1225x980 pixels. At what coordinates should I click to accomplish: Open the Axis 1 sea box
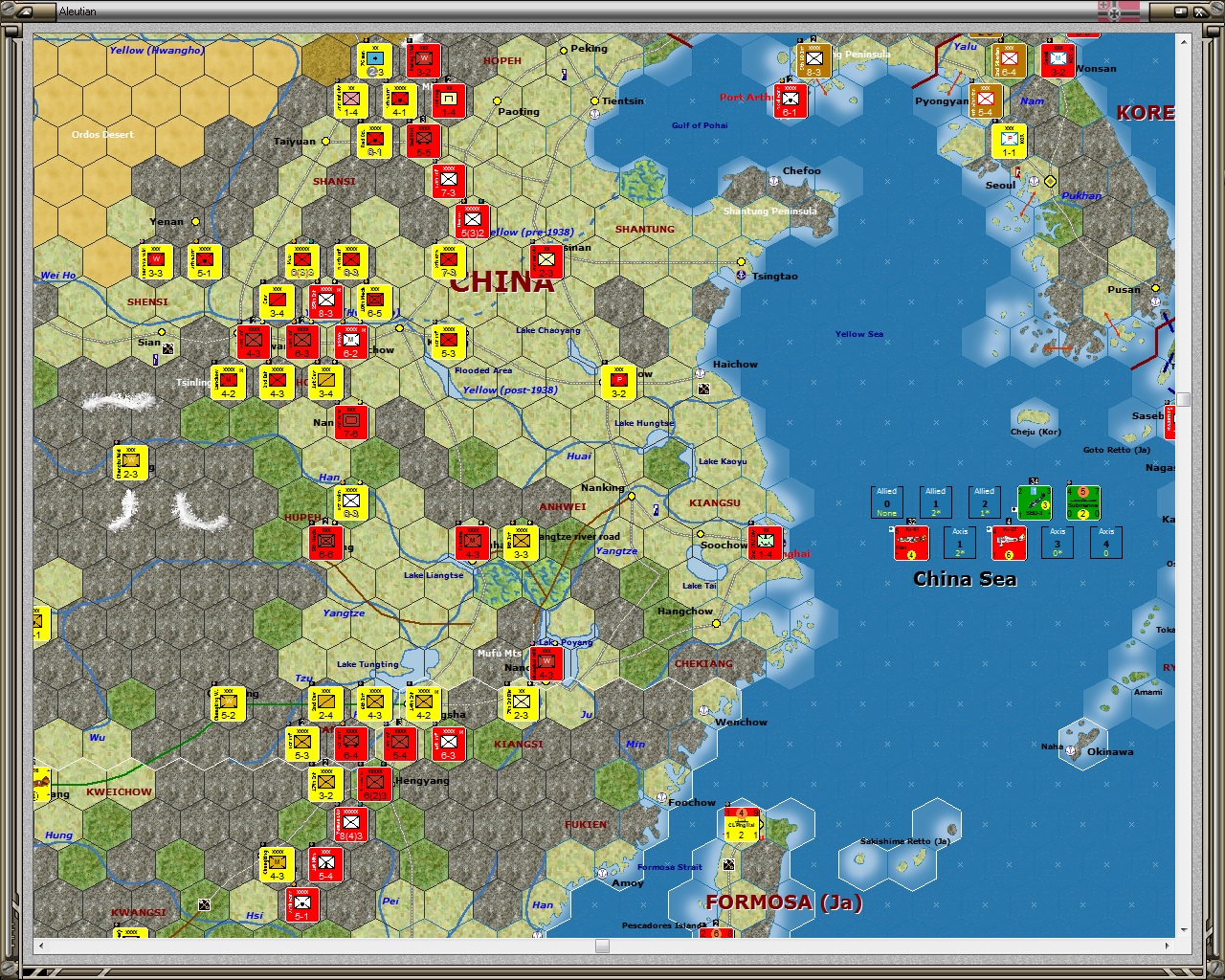click(960, 543)
